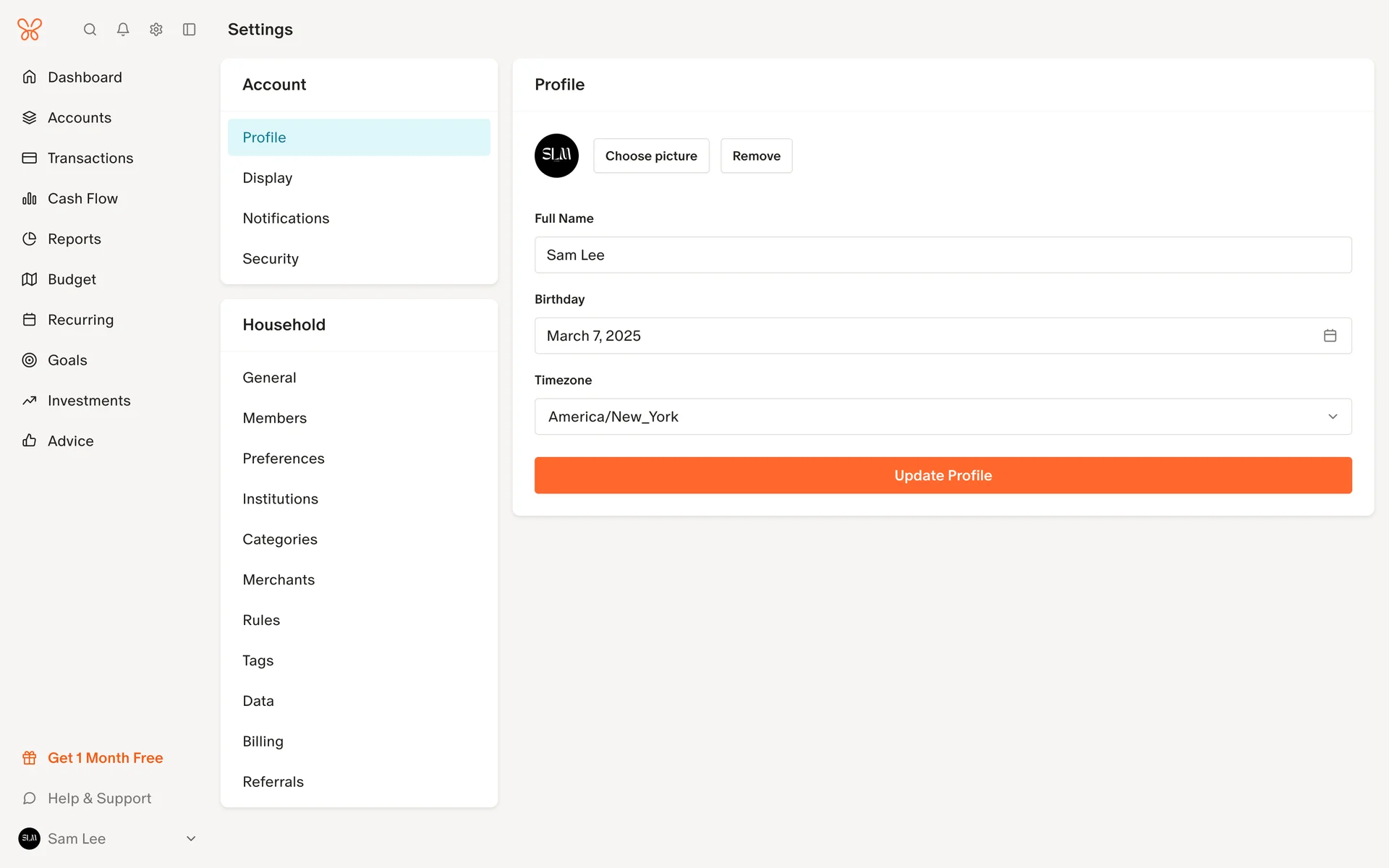
Task: Open Cash Flow in sidebar
Action: 82,198
